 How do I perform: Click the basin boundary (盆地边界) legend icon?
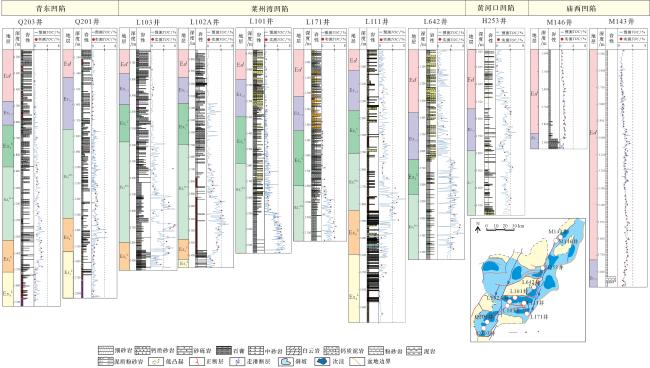pos(357,361)
